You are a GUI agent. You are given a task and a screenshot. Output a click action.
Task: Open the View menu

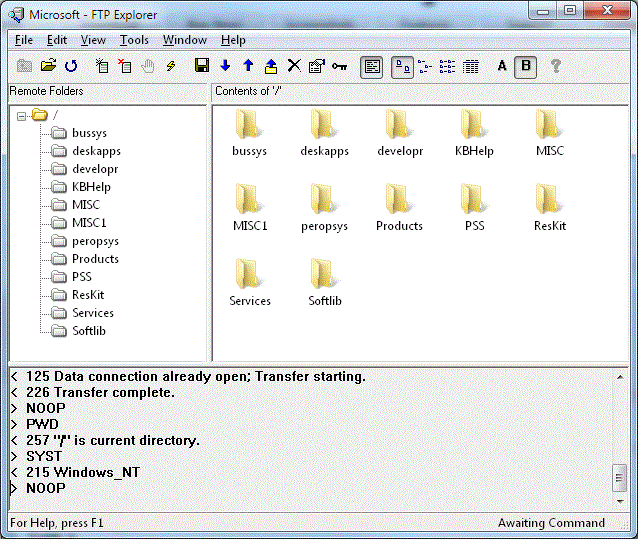93,40
